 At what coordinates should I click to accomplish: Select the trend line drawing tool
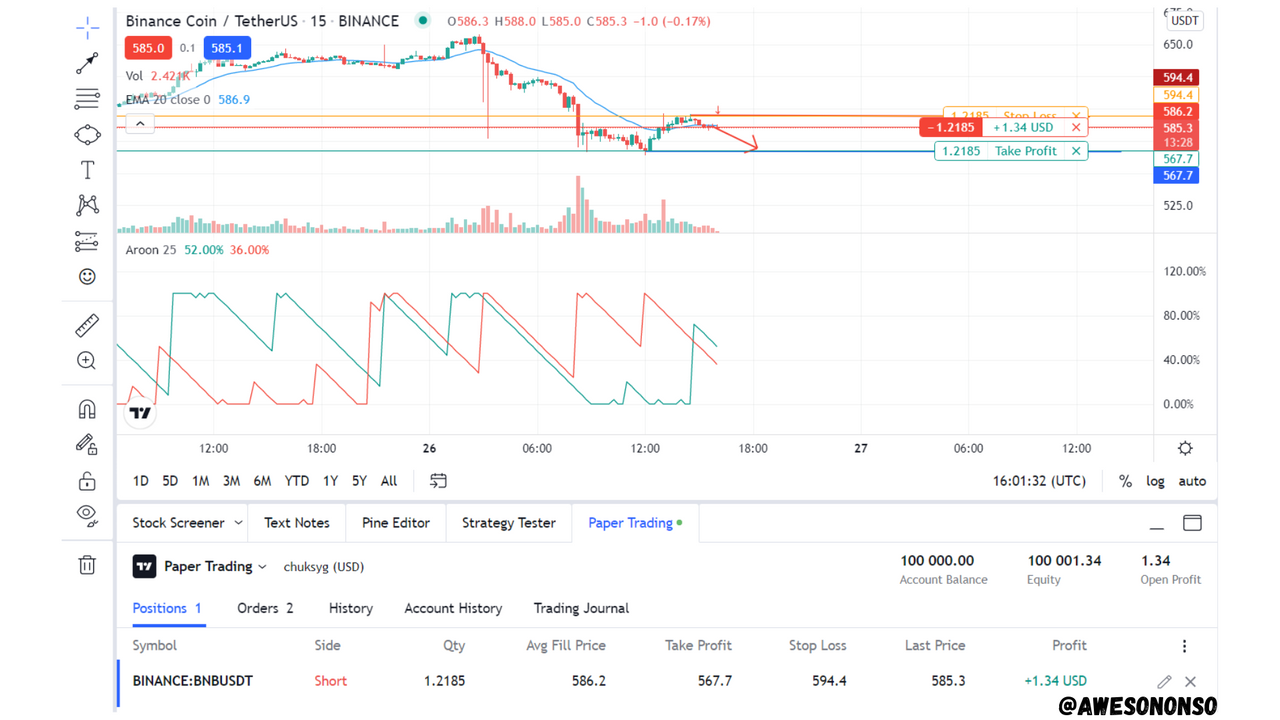[87, 64]
